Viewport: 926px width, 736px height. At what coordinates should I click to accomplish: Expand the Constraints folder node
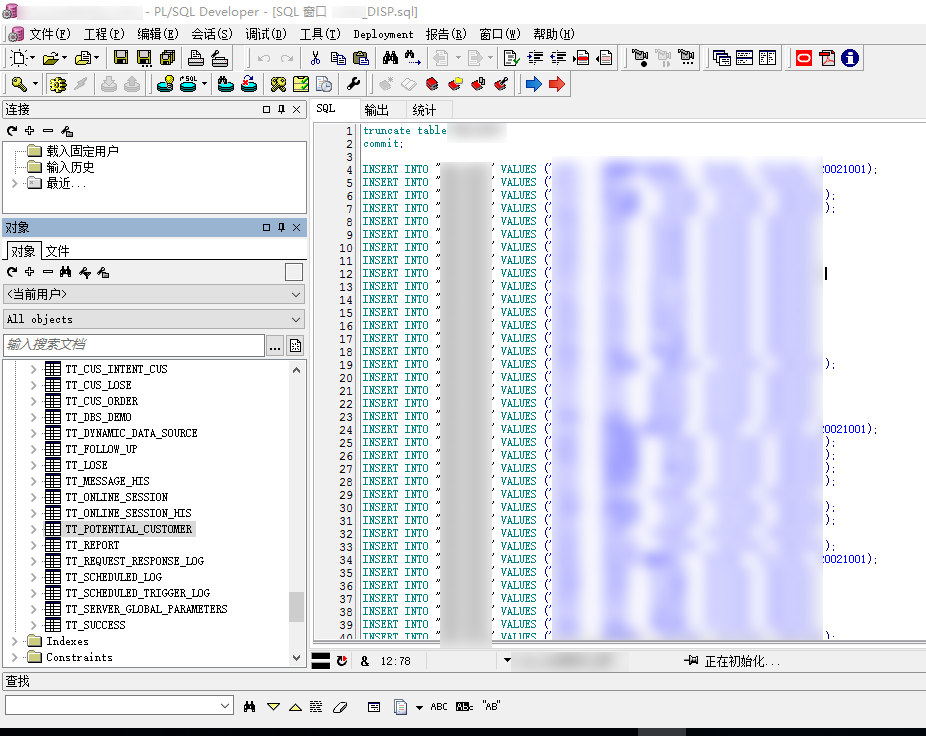(x=15, y=657)
